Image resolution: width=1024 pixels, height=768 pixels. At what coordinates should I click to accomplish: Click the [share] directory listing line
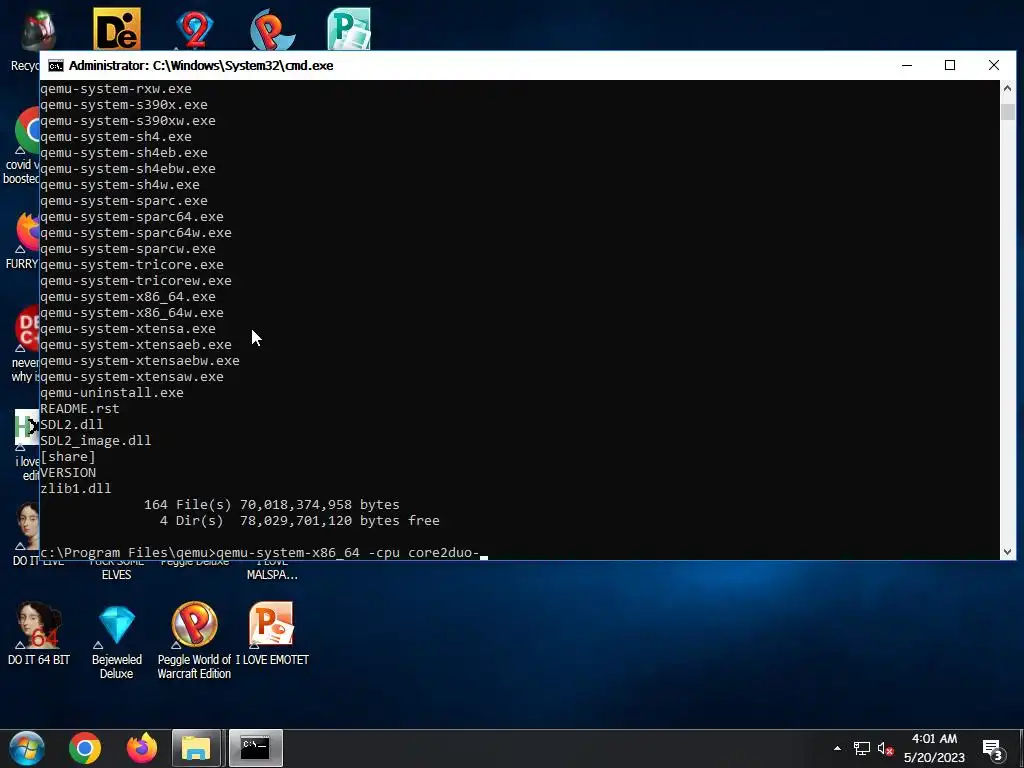pyautogui.click(x=68, y=456)
